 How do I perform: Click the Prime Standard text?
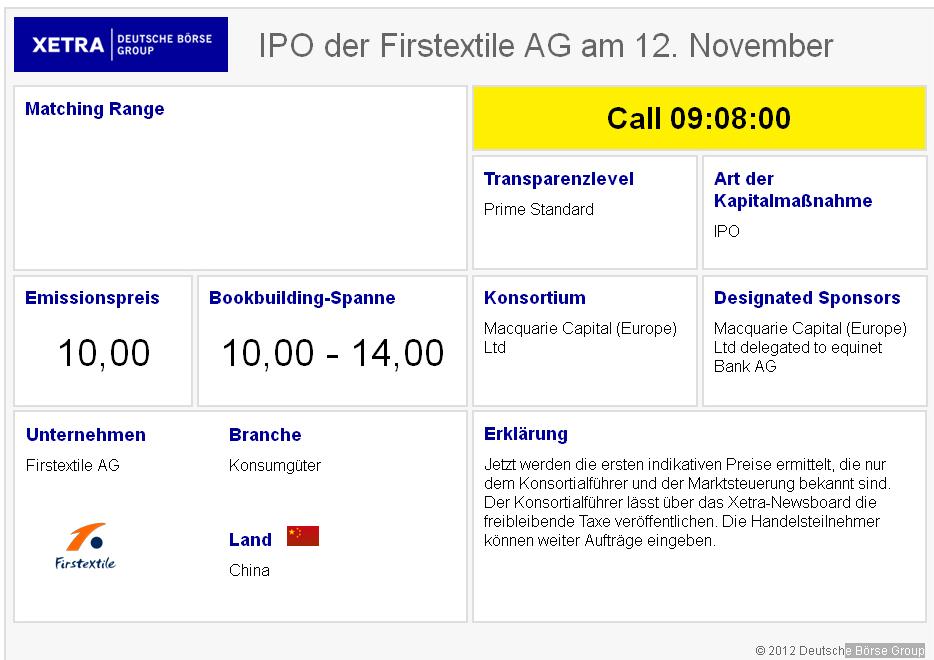click(x=538, y=209)
